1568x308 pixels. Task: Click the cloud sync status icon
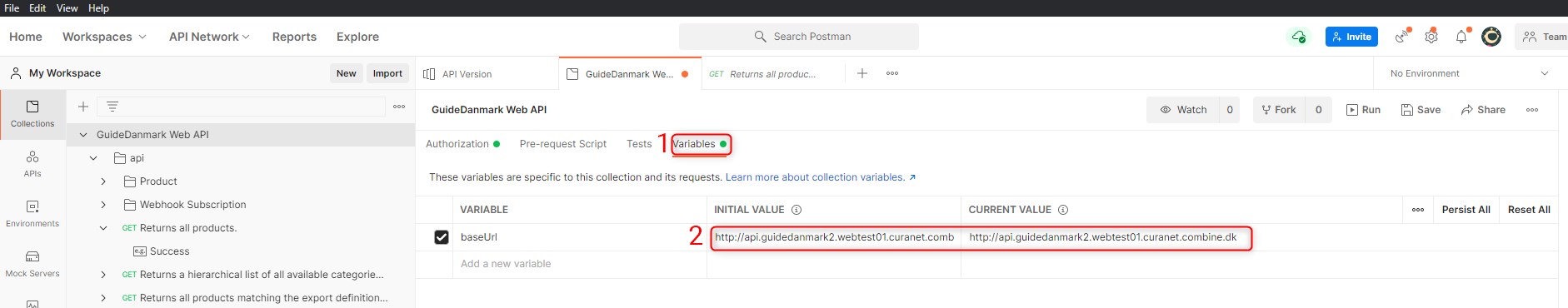pos(1298,37)
